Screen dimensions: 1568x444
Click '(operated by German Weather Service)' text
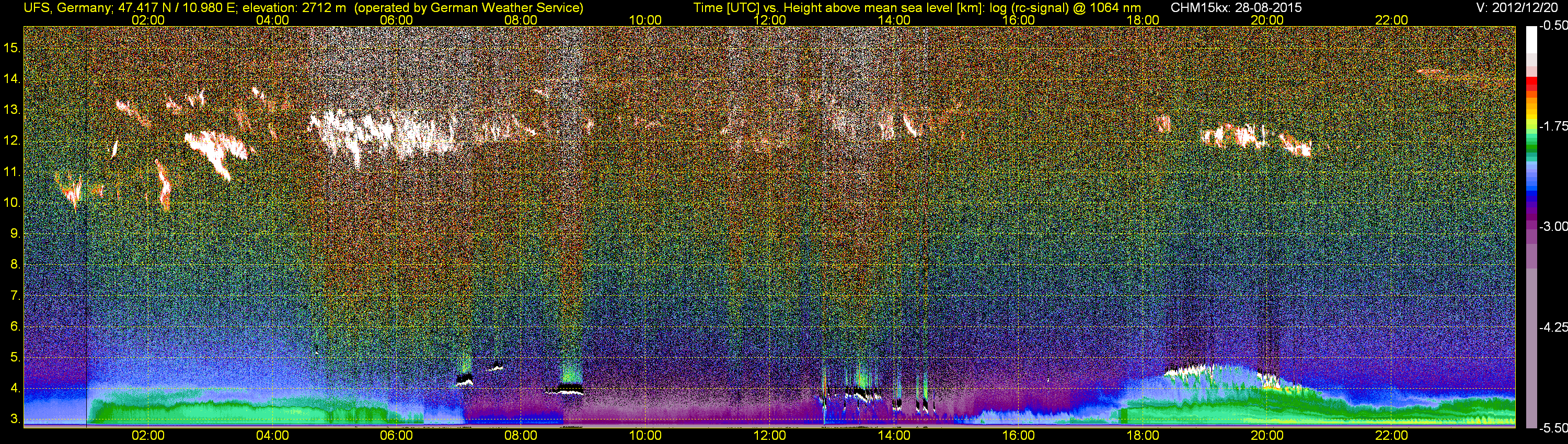tap(469, 7)
